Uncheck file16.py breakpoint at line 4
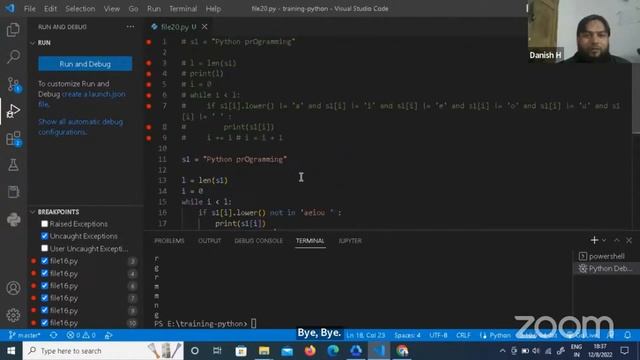Viewport: 640px width, 360px height. [44, 273]
